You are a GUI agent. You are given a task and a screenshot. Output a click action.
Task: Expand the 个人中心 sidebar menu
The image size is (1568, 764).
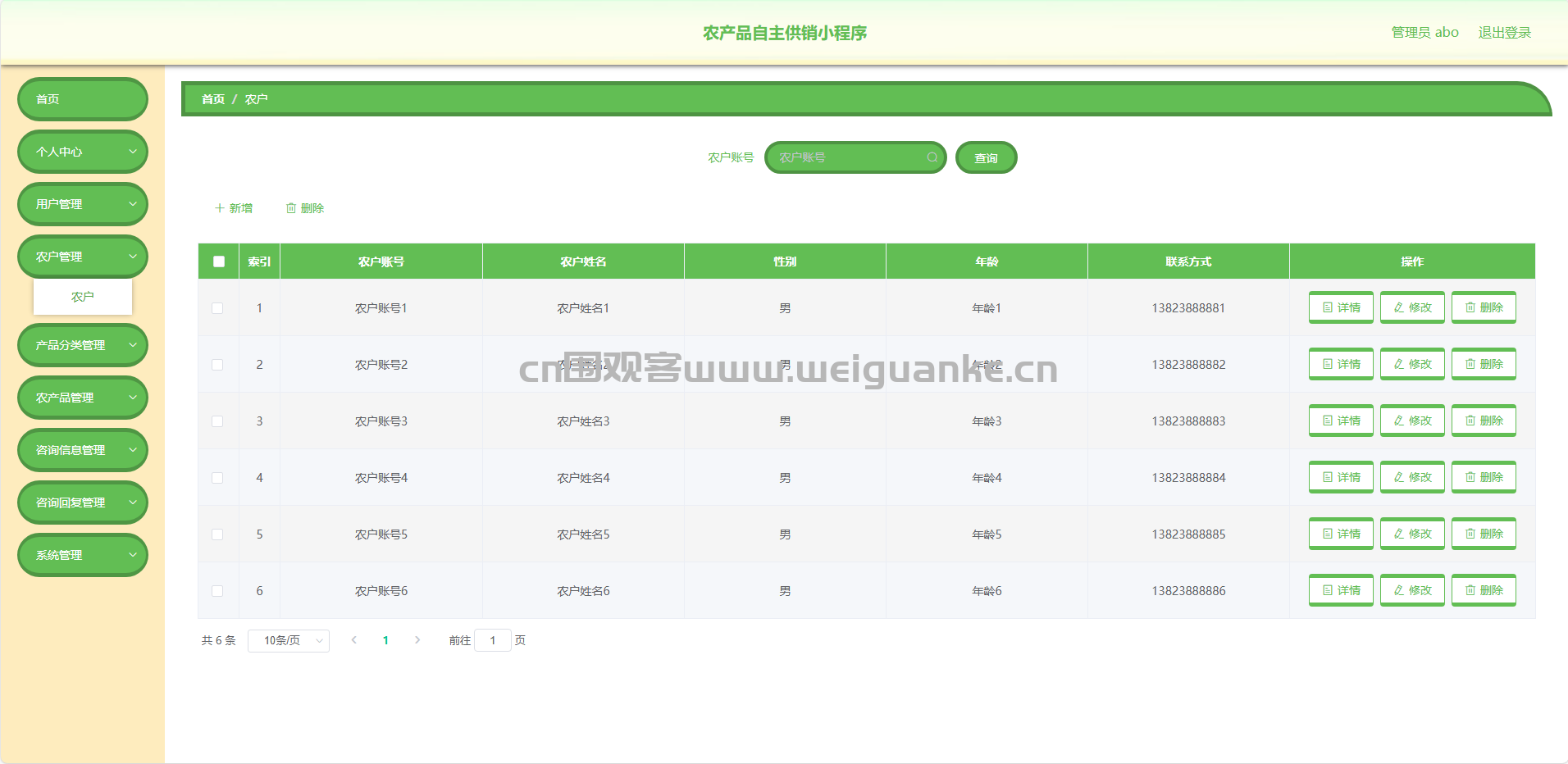tap(83, 152)
